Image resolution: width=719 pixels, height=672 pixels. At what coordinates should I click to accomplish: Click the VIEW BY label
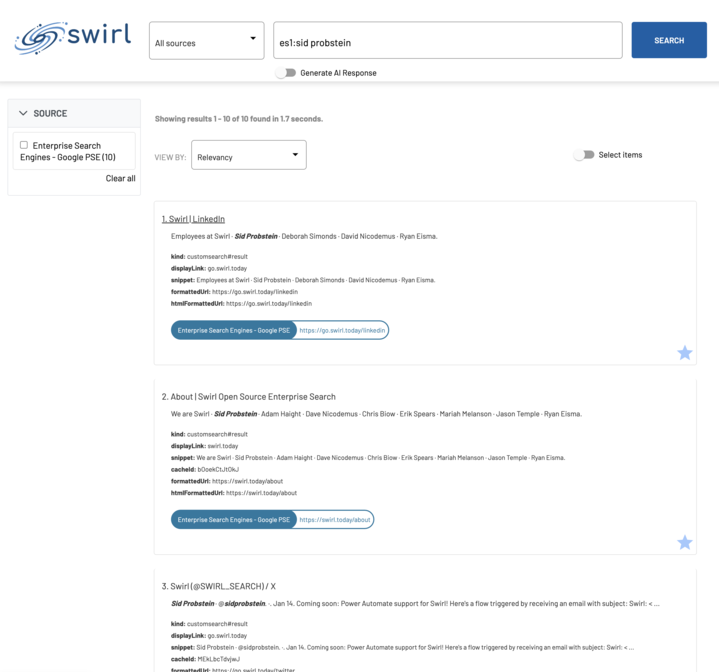point(170,157)
